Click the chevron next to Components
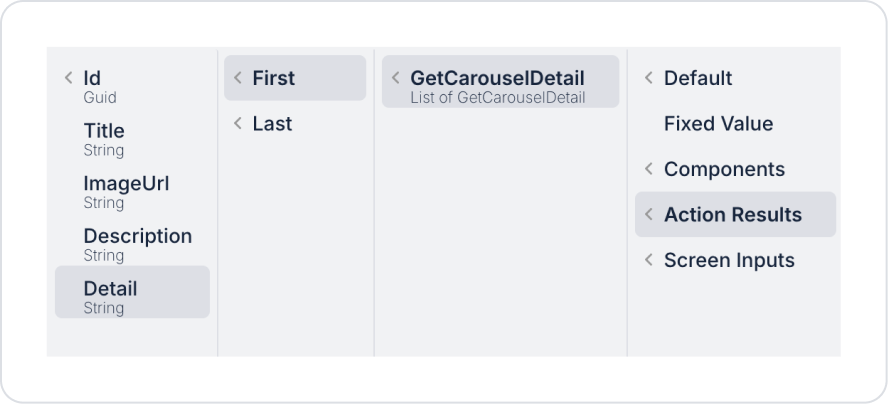Image resolution: width=888 pixels, height=404 pixels. 649,169
